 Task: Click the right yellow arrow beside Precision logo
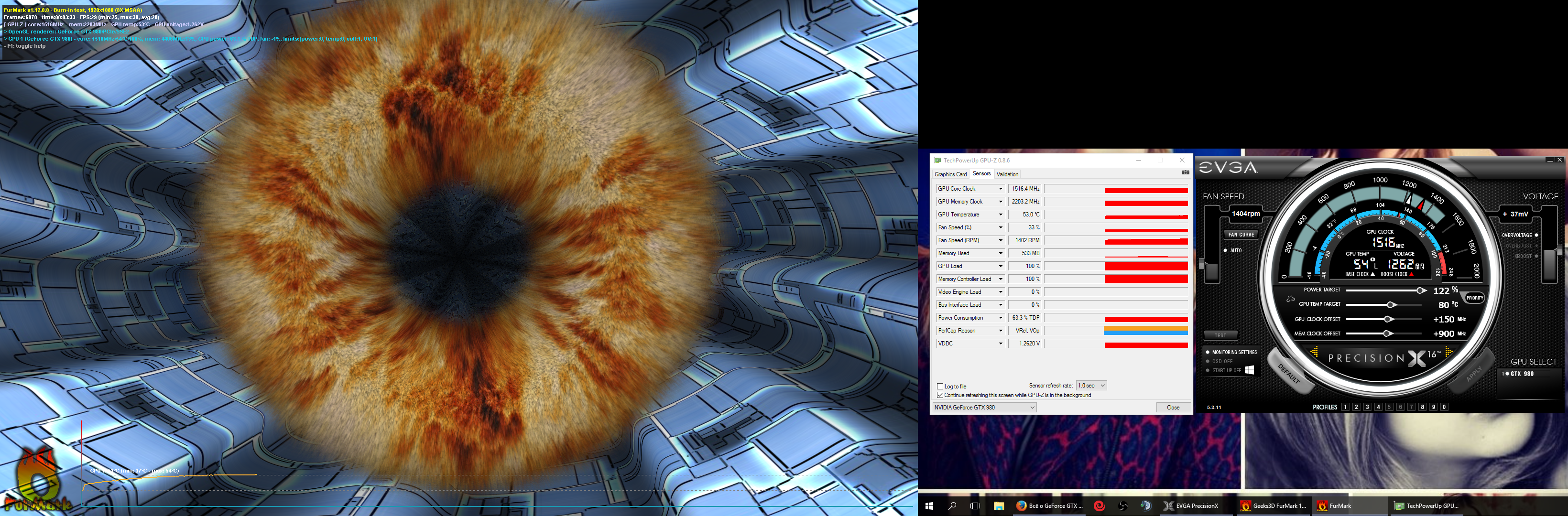(1448, 351)
